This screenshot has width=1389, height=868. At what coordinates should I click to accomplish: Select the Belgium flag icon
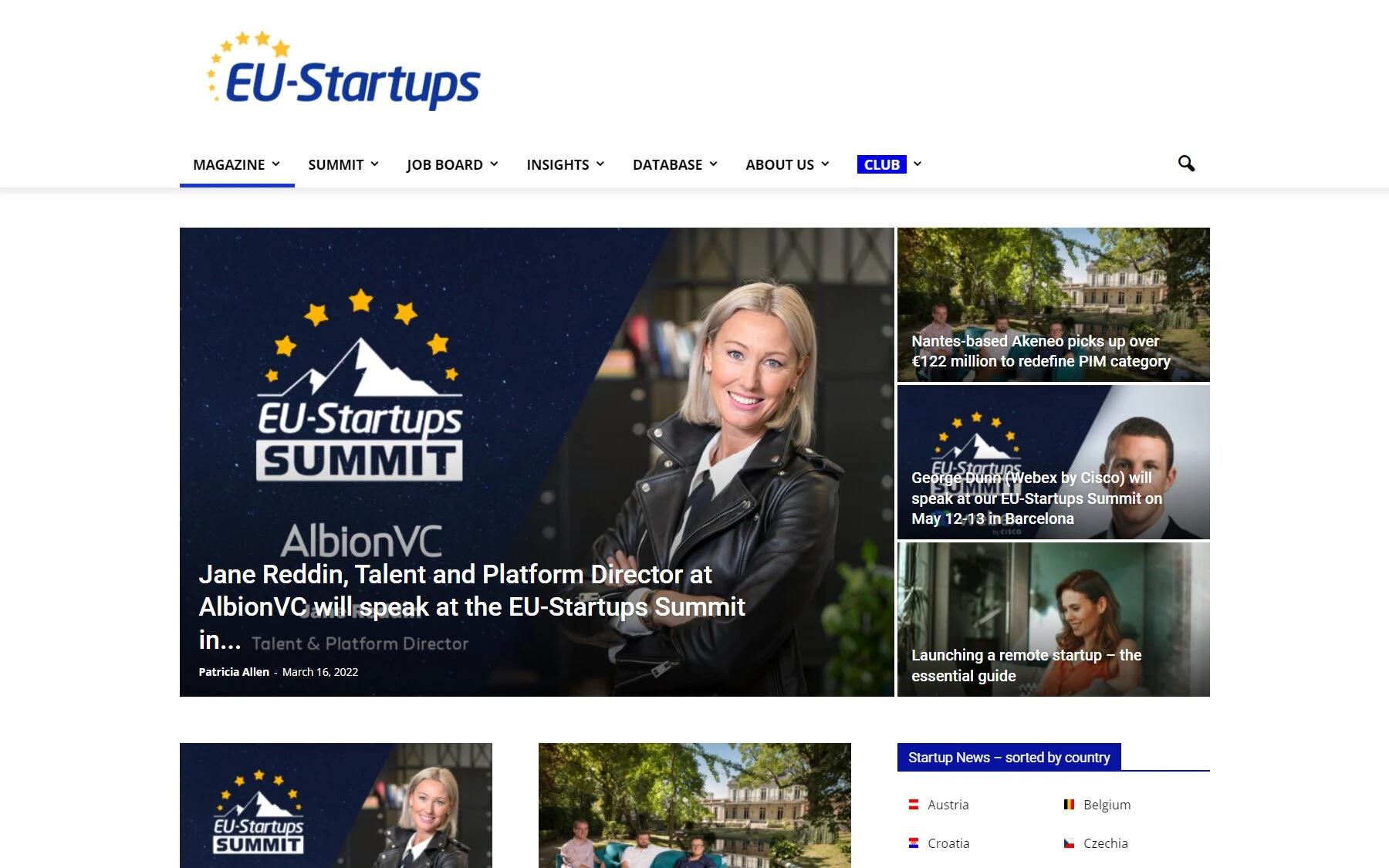(x=1069, y=805)
